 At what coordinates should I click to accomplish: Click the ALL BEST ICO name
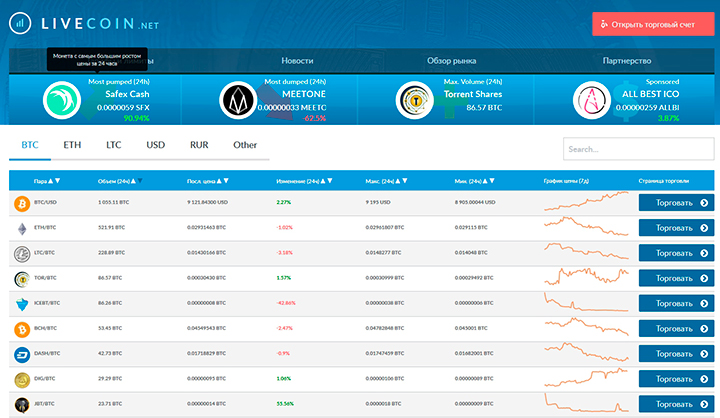pos(650,94)
